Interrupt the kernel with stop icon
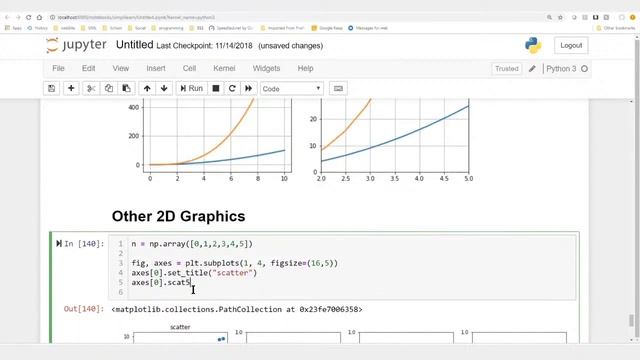The height and width of the screenshot is (360, 640). tap(216, 89)
